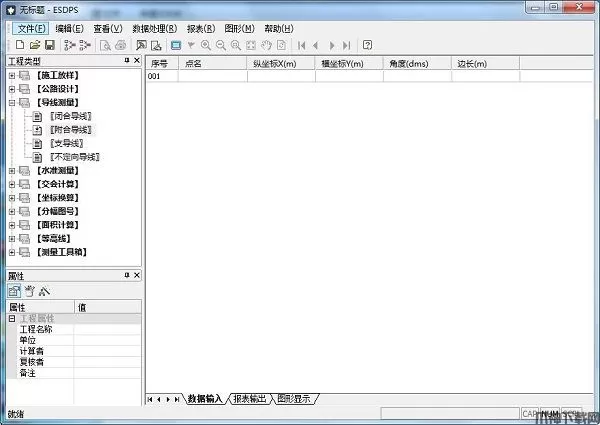Click the Save diskette icon

[50, 45]
